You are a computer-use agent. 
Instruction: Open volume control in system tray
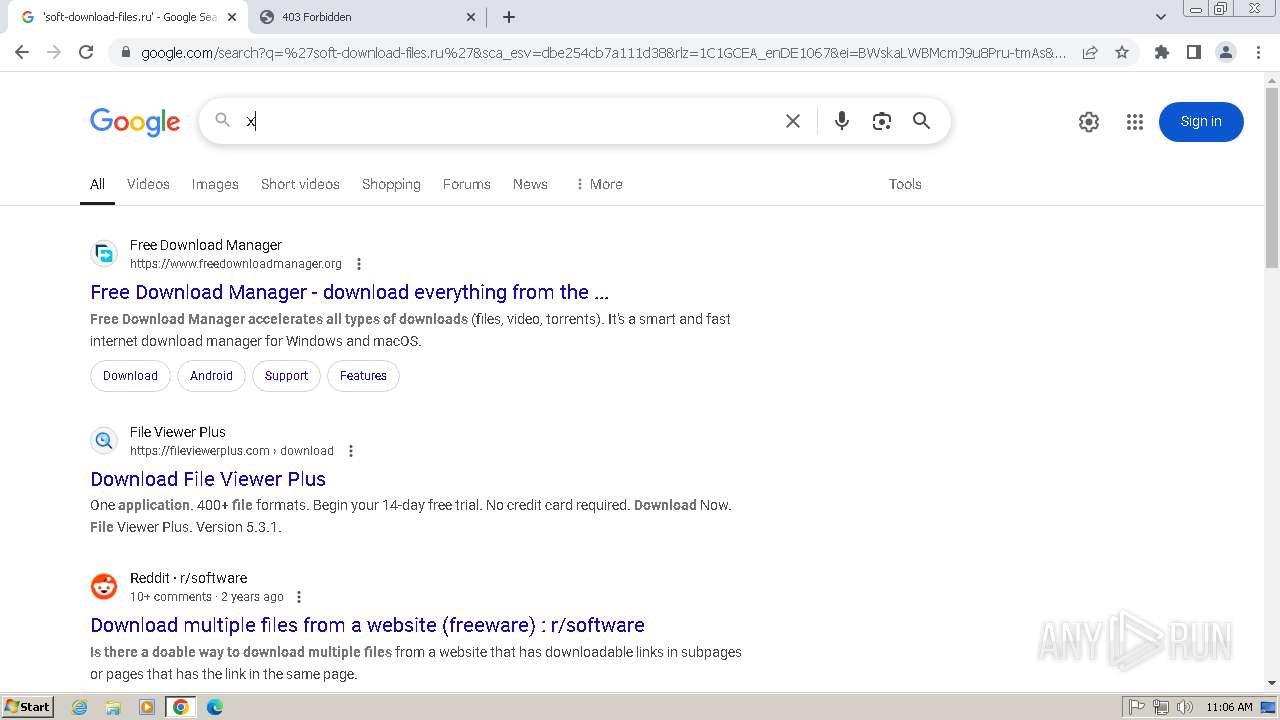pyautogui.click(x=1184, y=707)
